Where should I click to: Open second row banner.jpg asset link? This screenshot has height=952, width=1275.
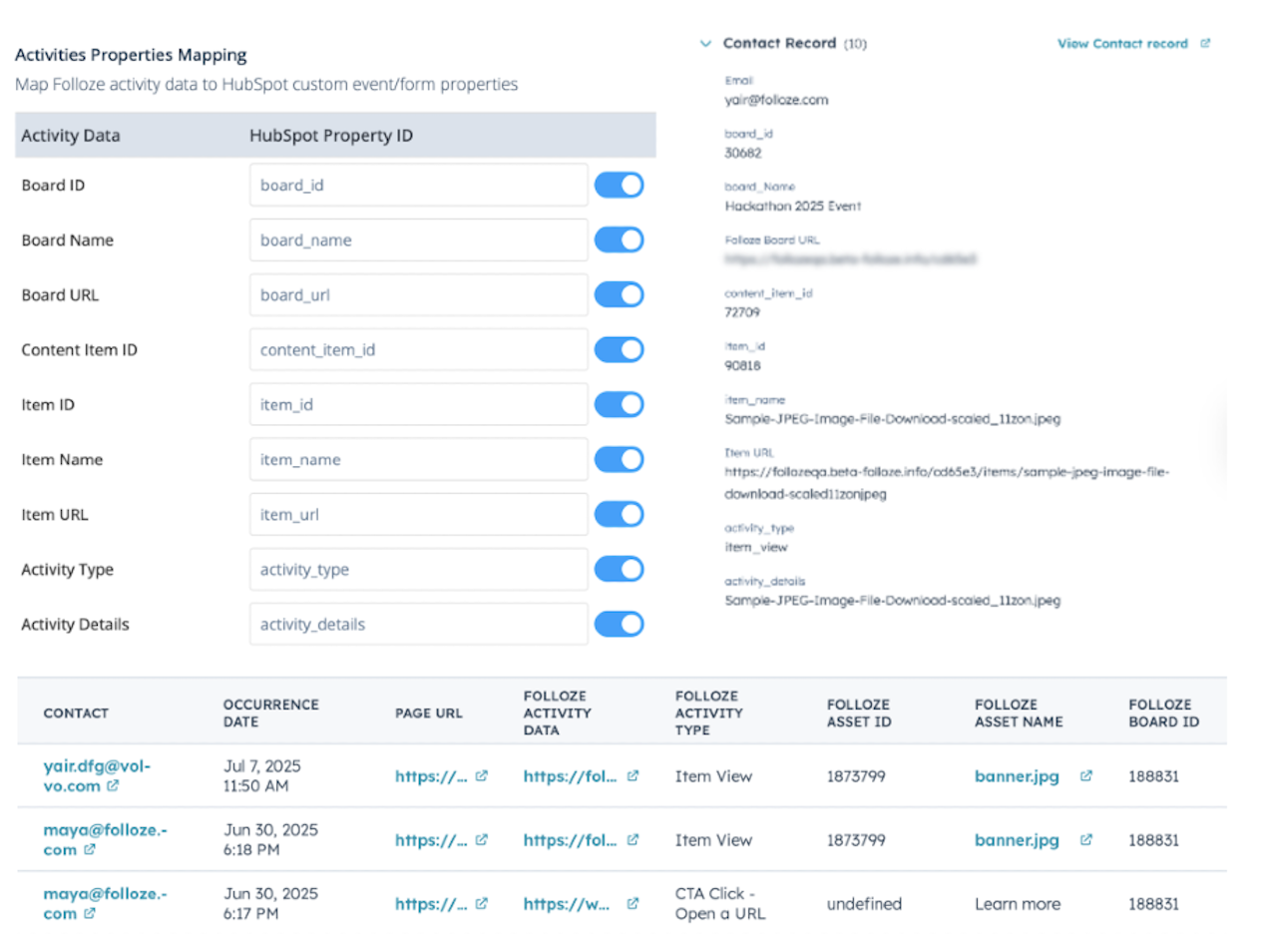[1017, 840]
